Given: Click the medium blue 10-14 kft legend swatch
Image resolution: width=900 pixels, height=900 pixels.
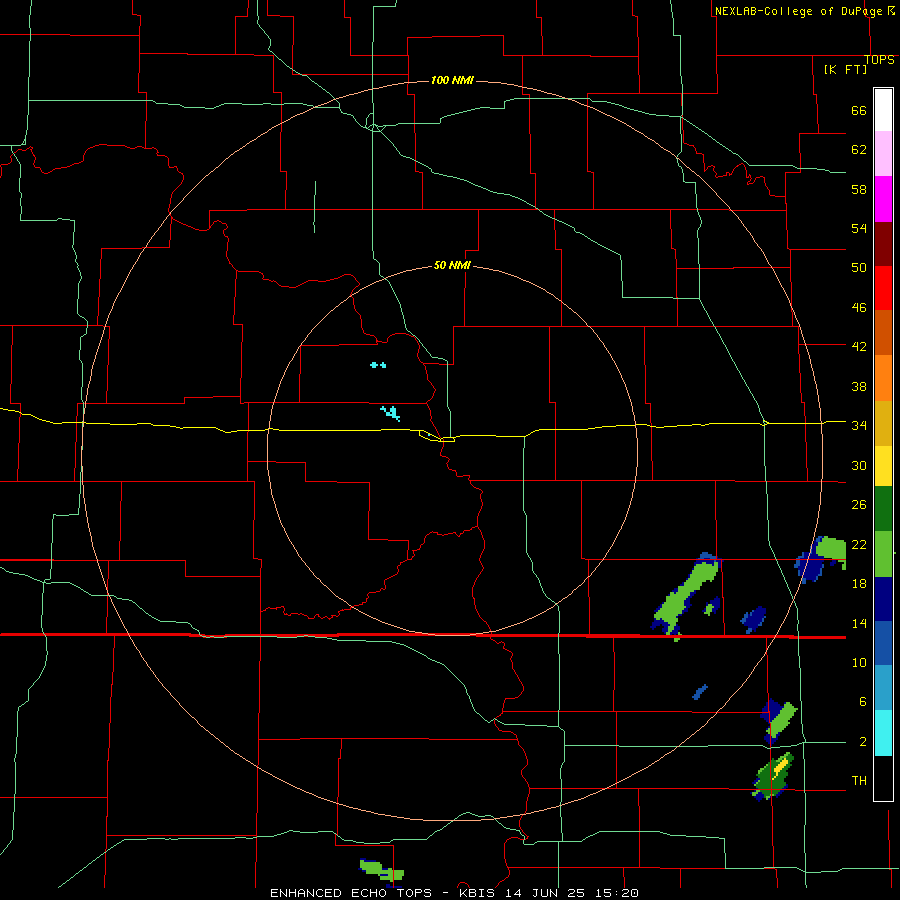Looking at the screenshot, I should (x=883, y=643).
